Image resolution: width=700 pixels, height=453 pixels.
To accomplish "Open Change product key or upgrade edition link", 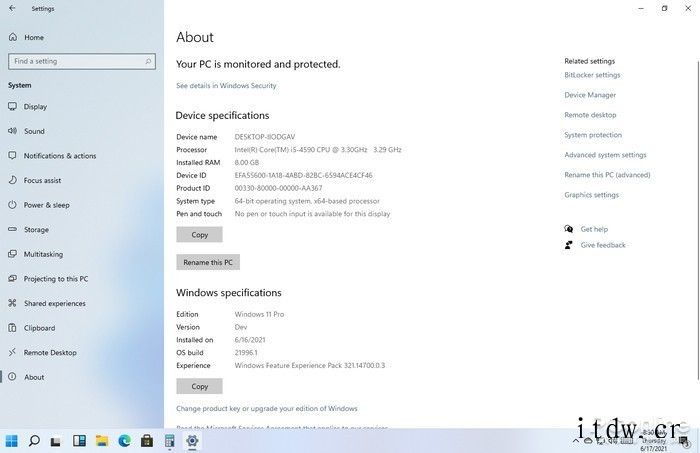I will coord(267,408).
